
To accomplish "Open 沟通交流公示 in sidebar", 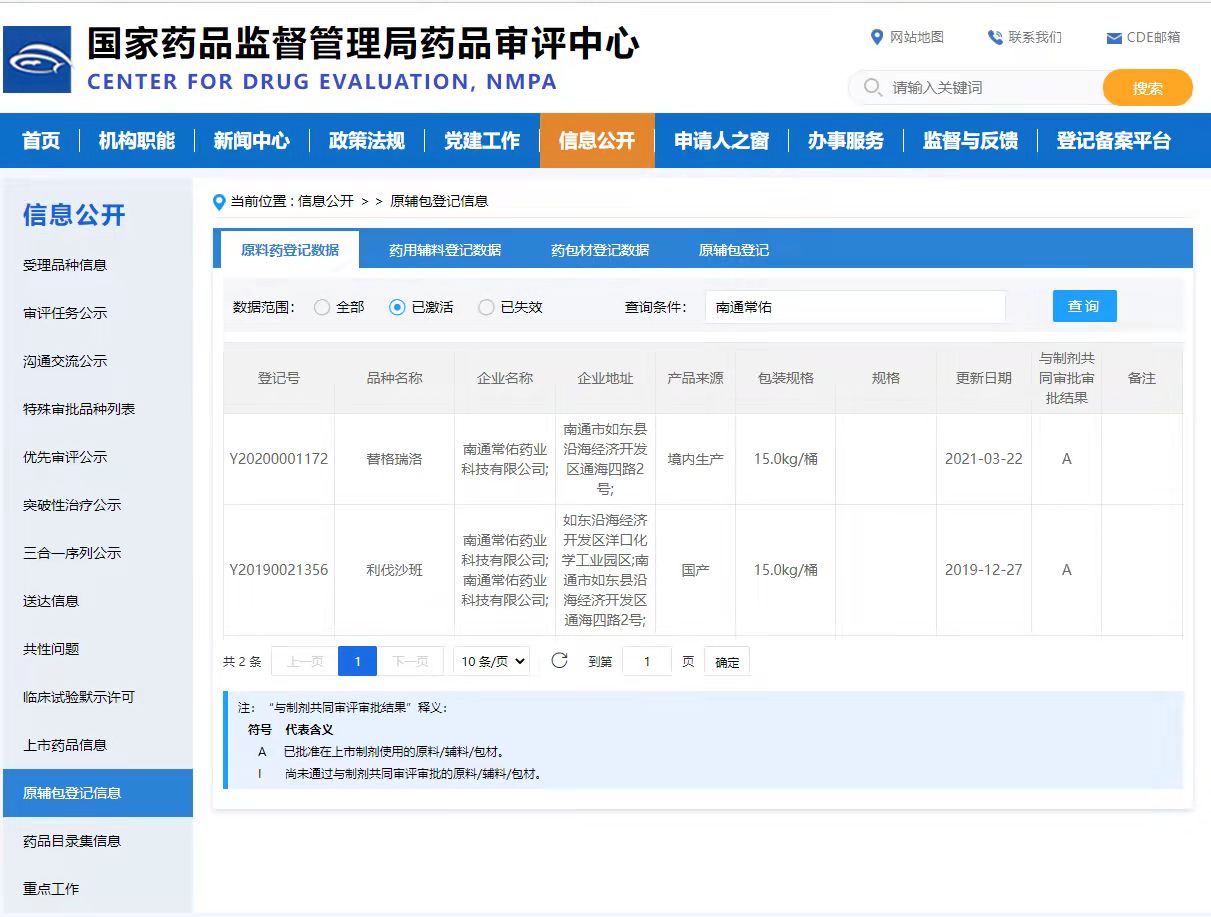I will (98, 361).
